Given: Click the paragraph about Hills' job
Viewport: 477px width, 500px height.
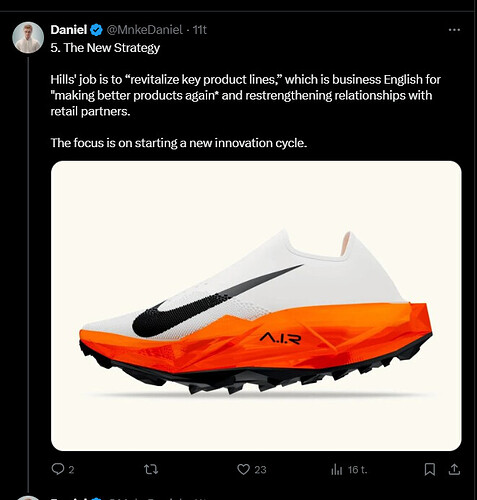Looking at the screenshot, I should [x=246, y=95].
